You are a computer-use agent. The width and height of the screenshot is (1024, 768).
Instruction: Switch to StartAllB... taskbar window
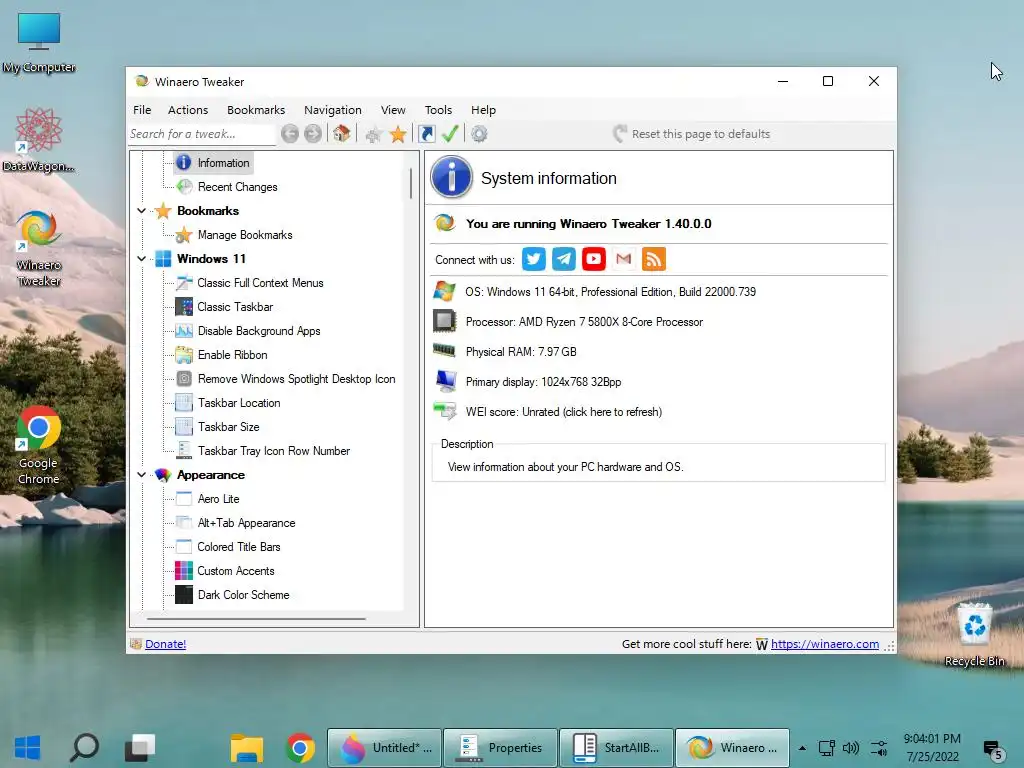tap(617, 748)
